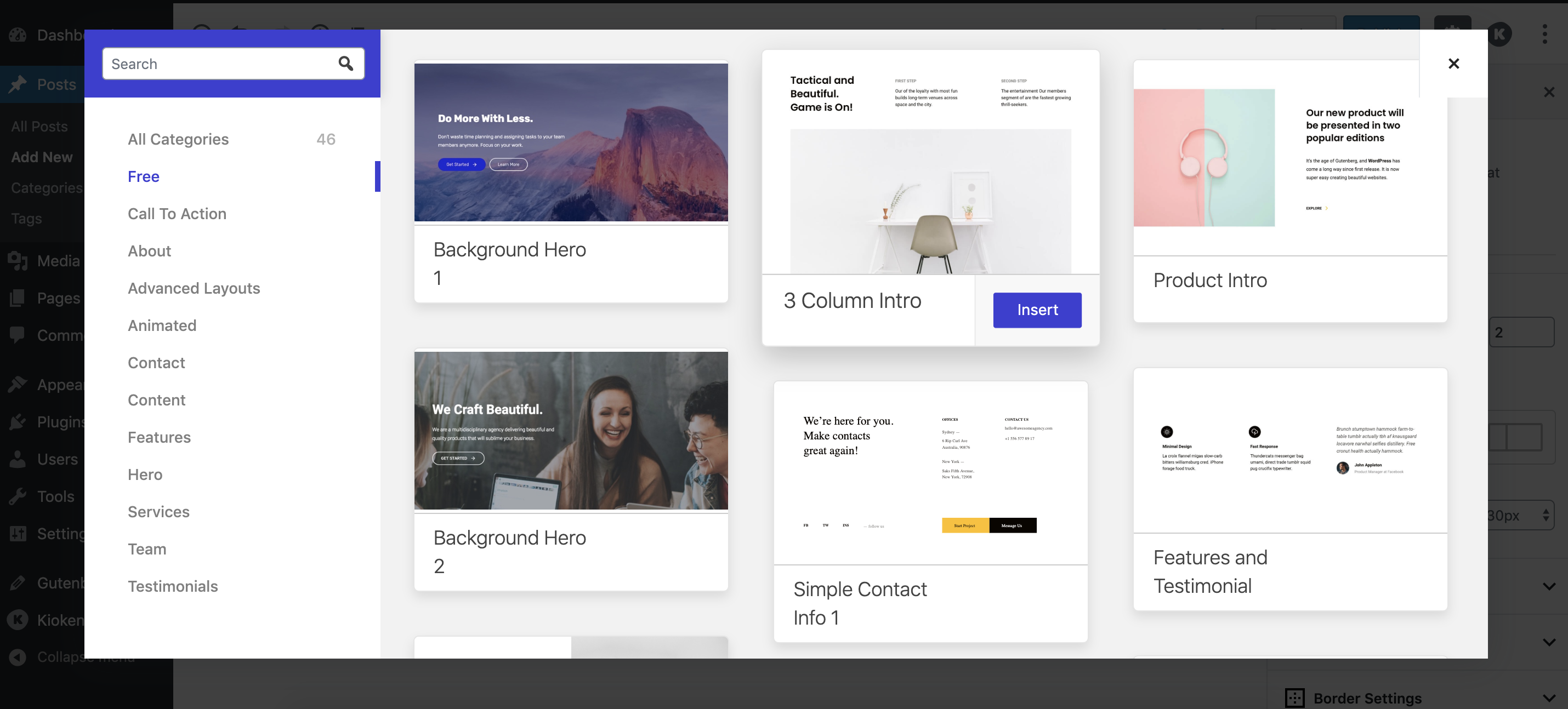This screenshot has width=1568, height=709.
Task: Select Background Hero 2 template thumbnail
Action: 570,431
